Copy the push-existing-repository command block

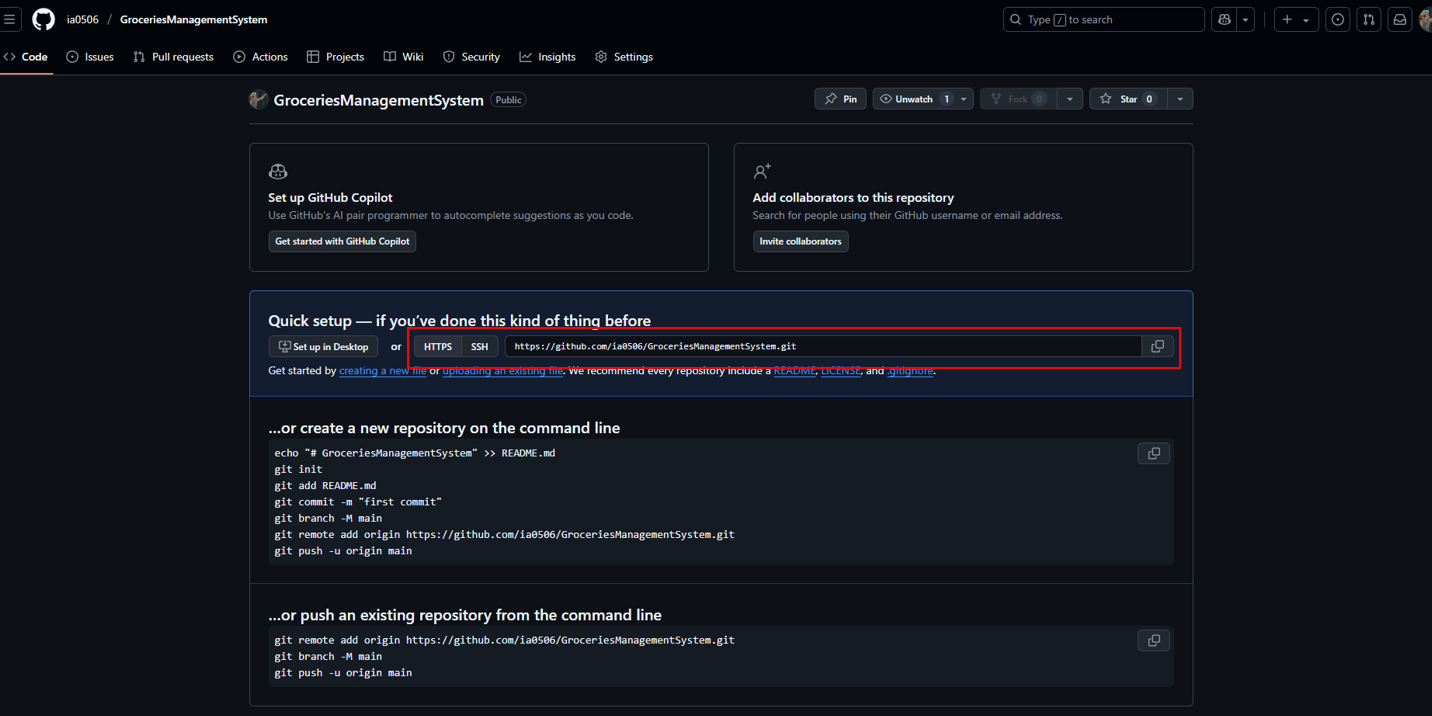1153,640
